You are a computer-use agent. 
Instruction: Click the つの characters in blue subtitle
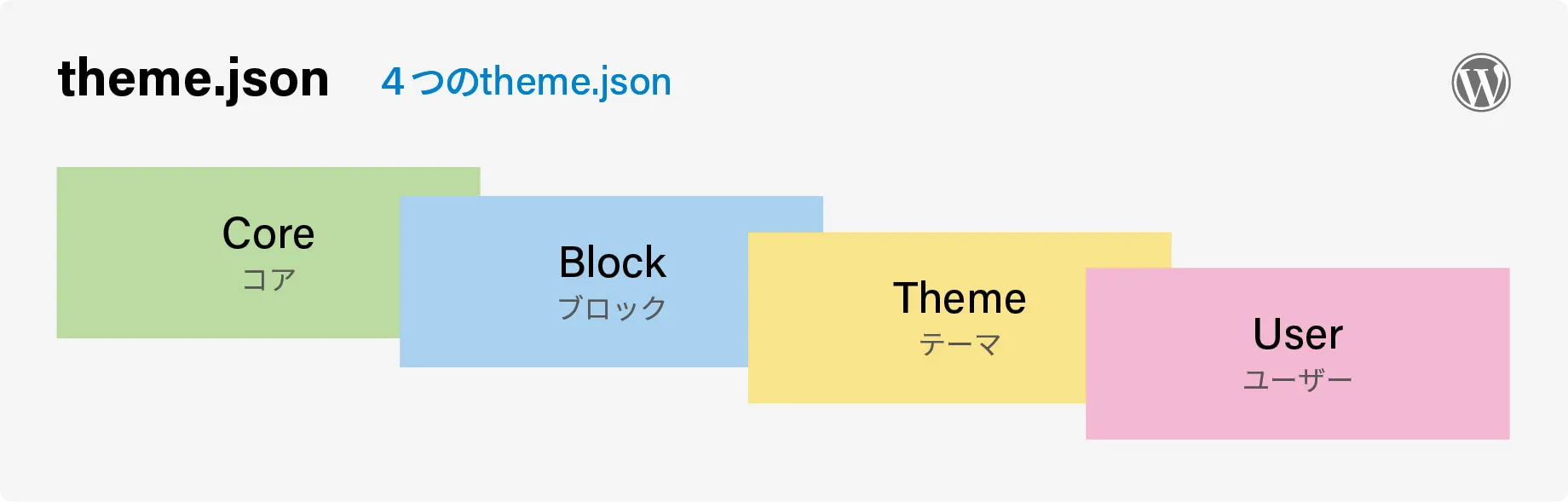(x=445, y=82)
